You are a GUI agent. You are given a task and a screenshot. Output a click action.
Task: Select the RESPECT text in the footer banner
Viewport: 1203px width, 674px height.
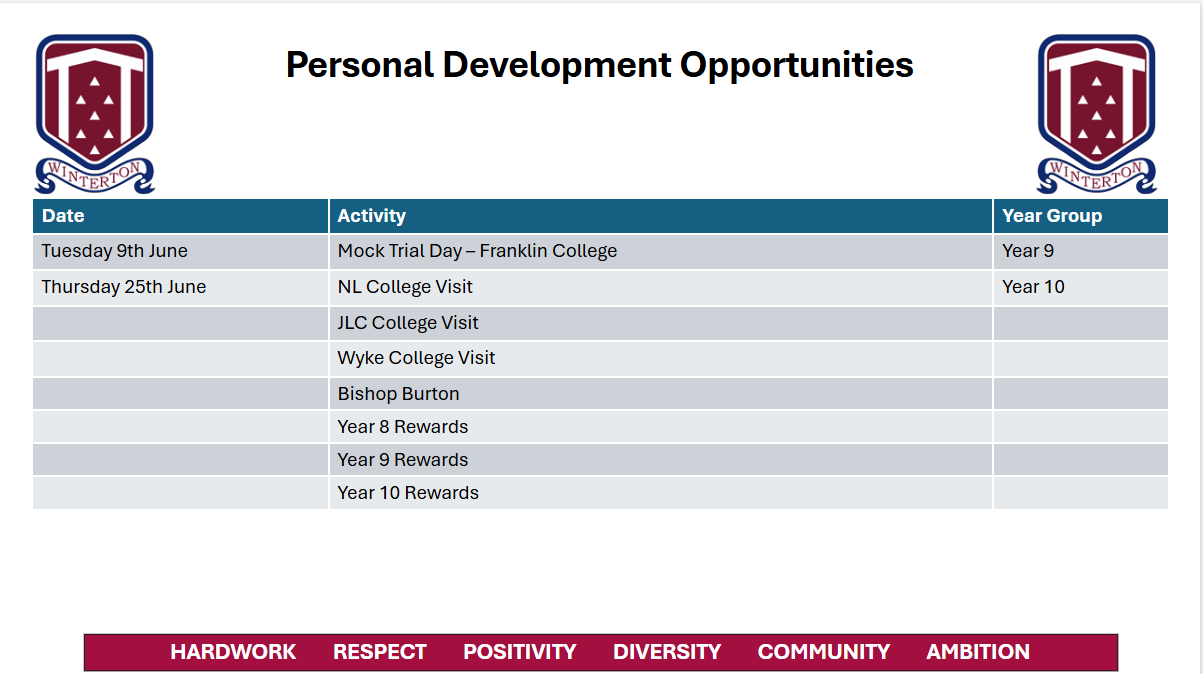(x=380, y=652)
